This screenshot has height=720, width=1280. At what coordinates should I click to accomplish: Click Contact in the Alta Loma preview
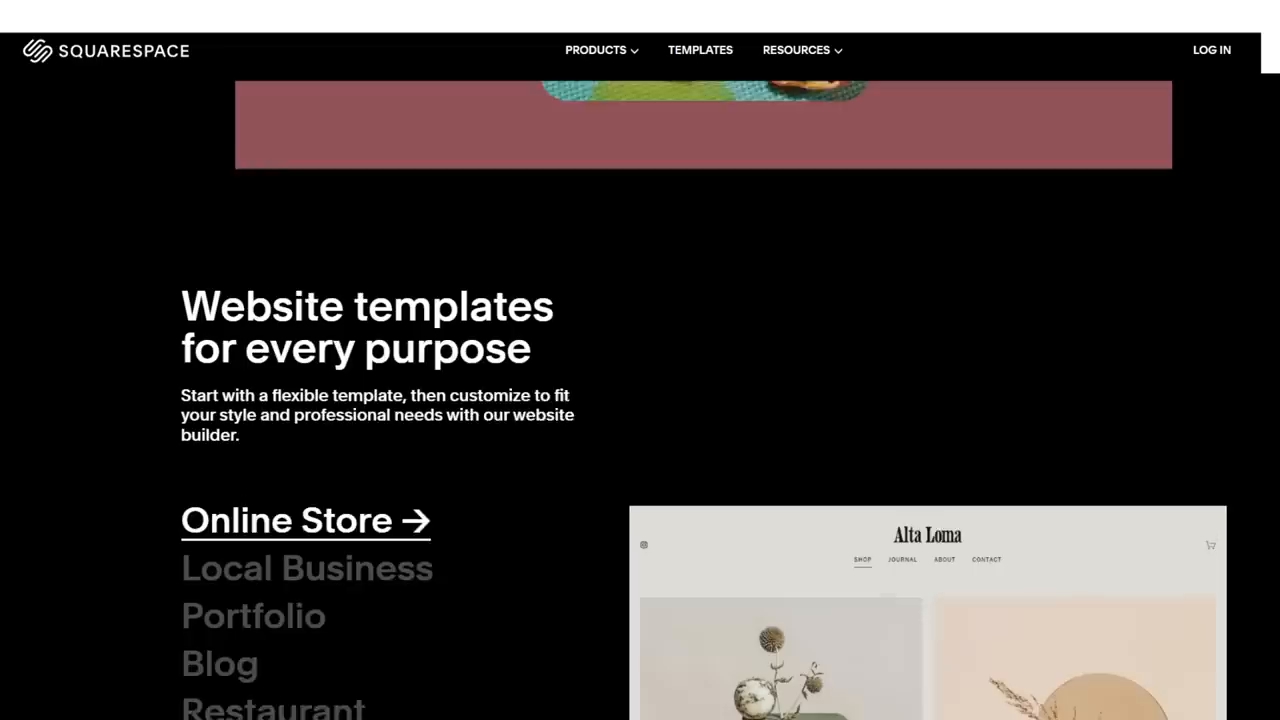(x=986, y=560)
